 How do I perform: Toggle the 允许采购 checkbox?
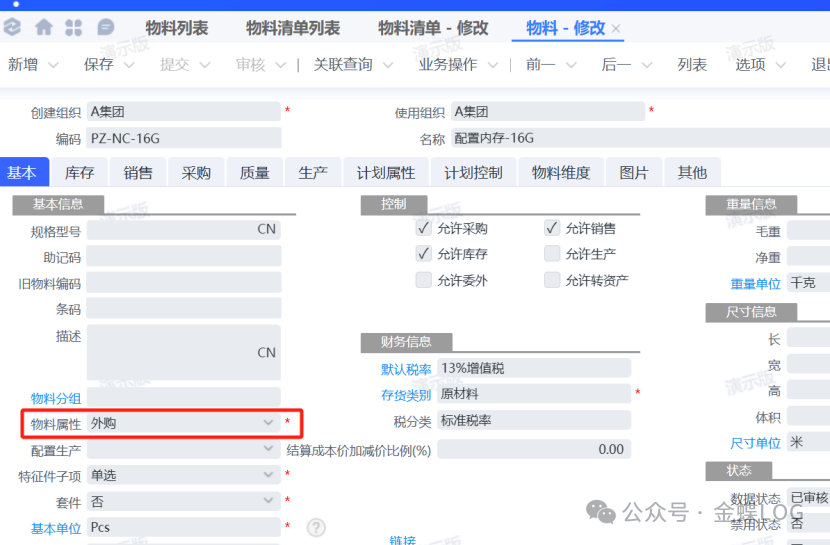pyautogui.click(x=424, y=228)
